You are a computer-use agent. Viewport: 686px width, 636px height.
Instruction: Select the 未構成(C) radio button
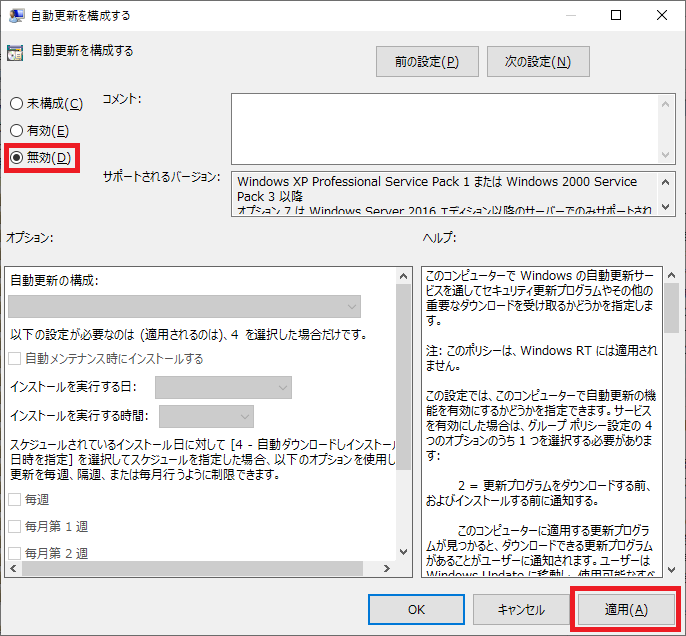point(16,104)
